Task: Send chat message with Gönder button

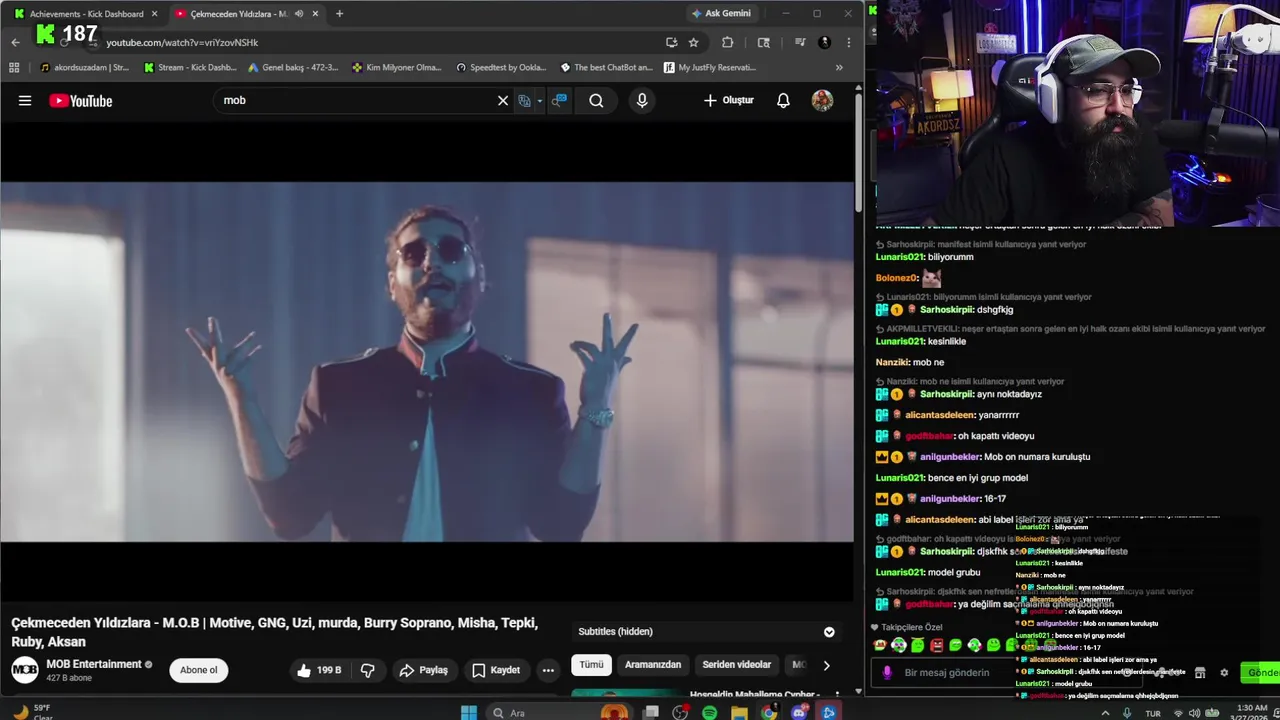Action: point(1260,672)
